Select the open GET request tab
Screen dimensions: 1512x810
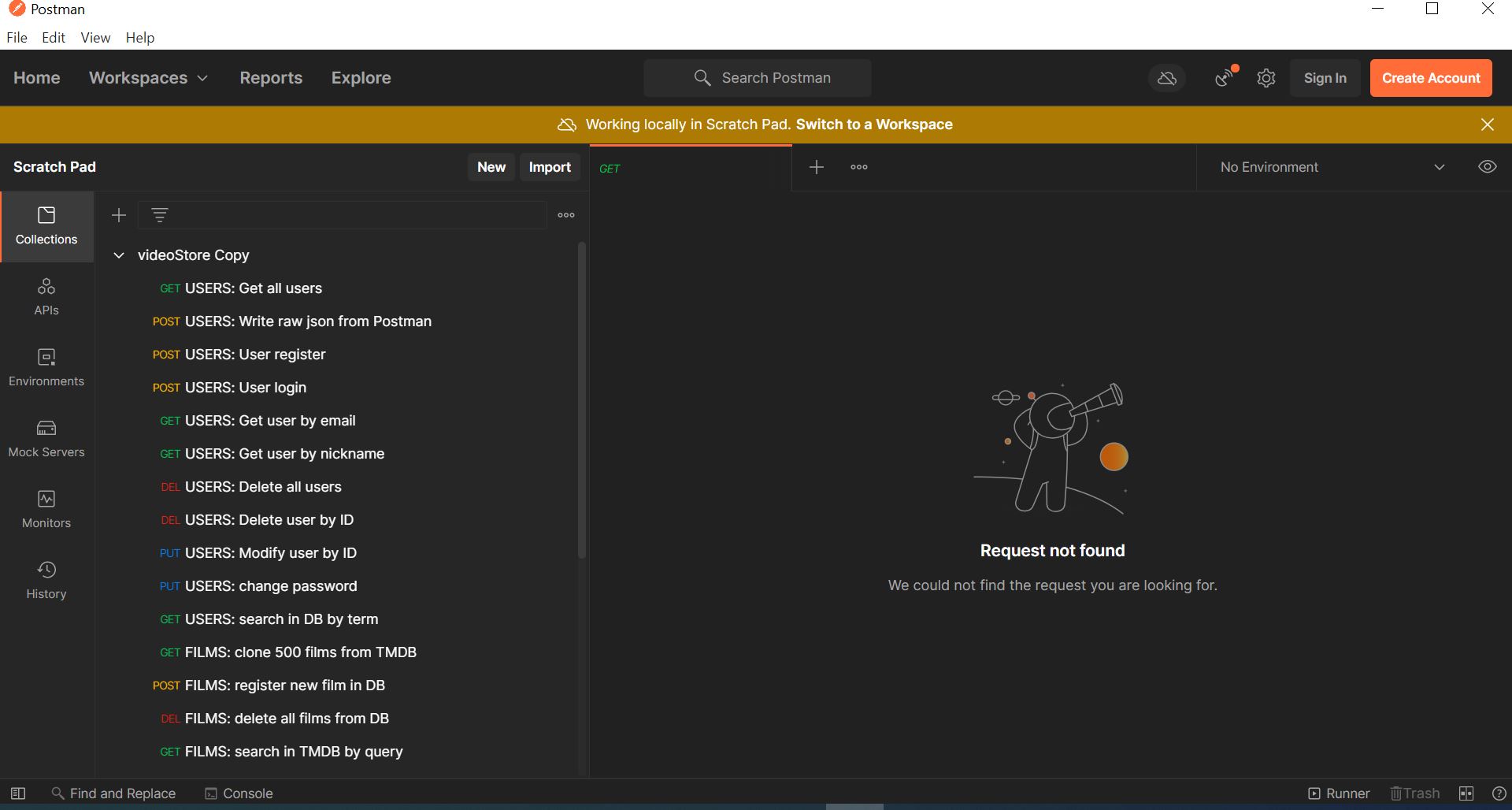pyautogui.click(x=691, y=168)
